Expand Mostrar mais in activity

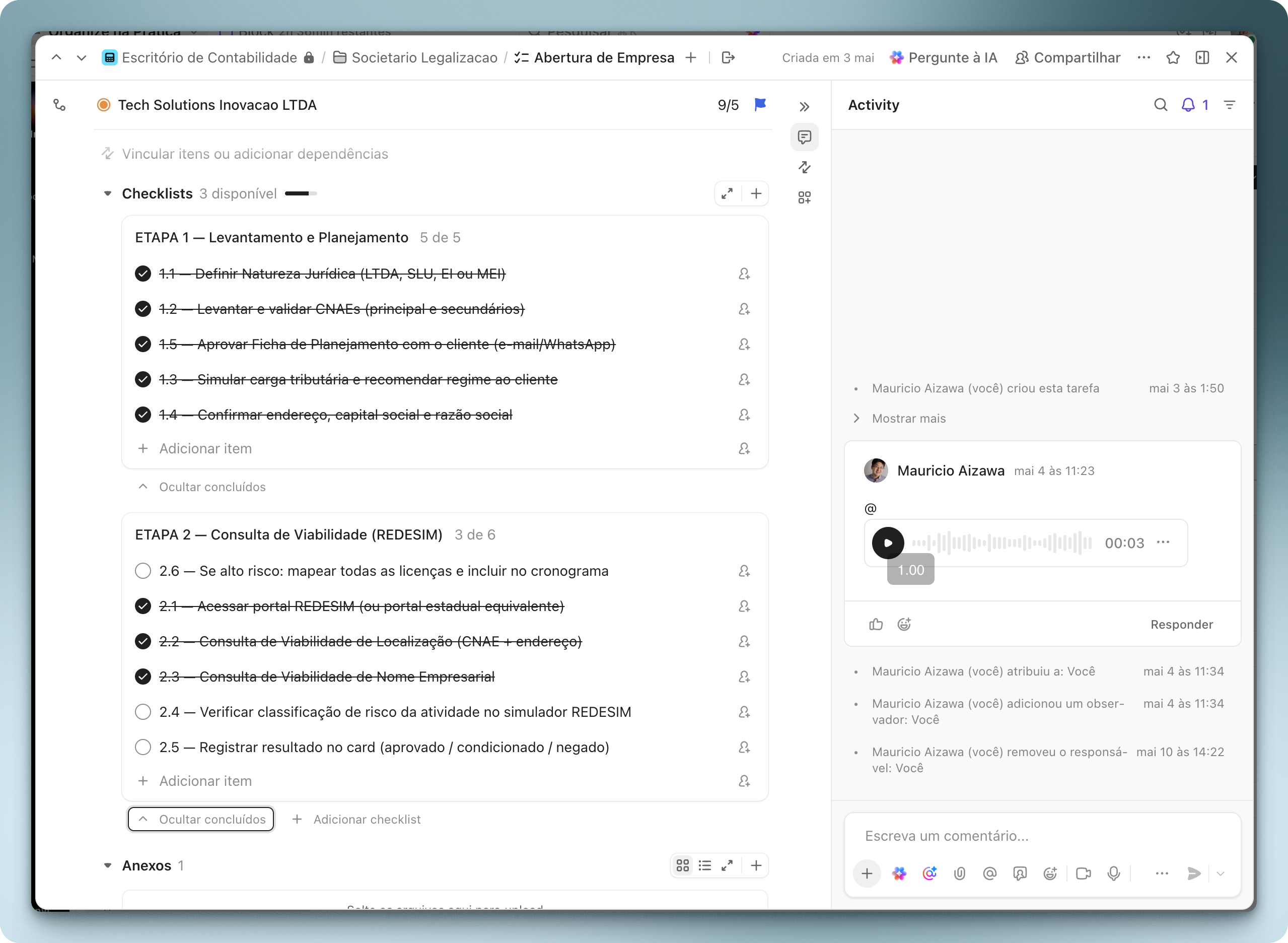(909, 419)
